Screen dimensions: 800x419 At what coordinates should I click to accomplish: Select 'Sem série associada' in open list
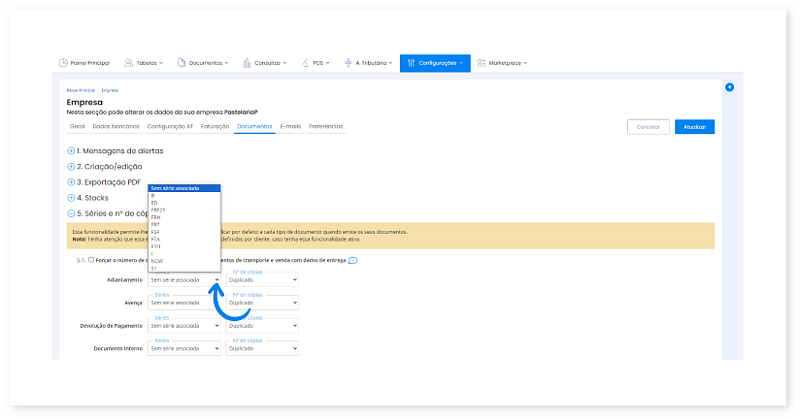183,188
